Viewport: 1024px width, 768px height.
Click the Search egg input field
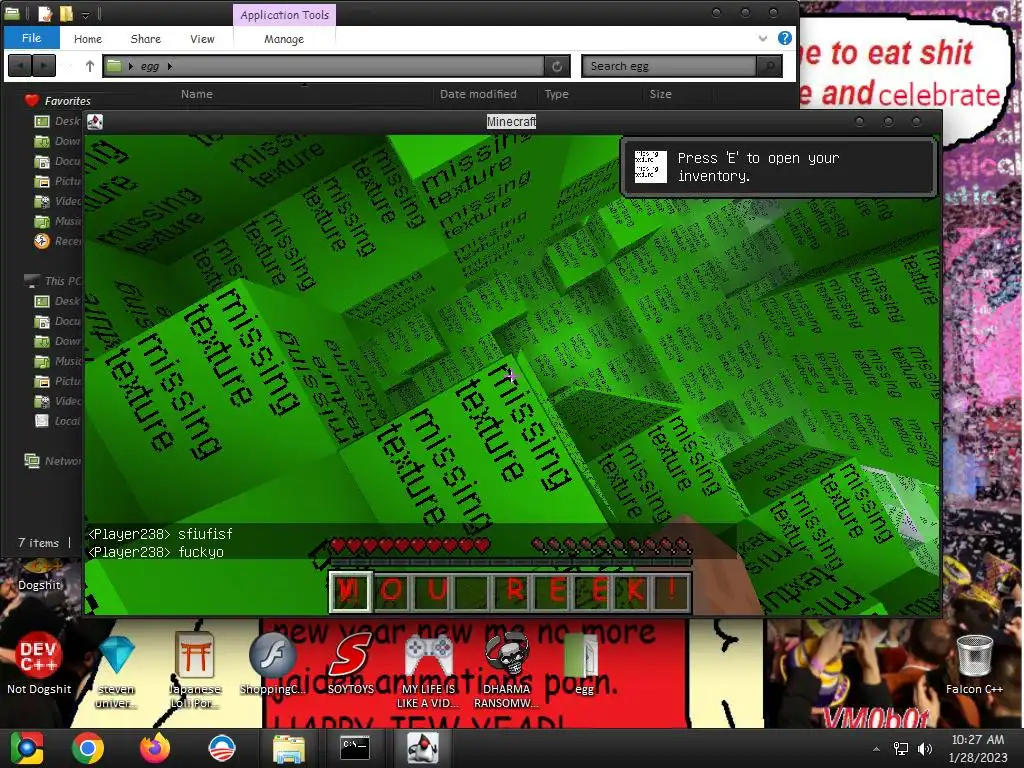pyautogui.click(x=669, y=66)
